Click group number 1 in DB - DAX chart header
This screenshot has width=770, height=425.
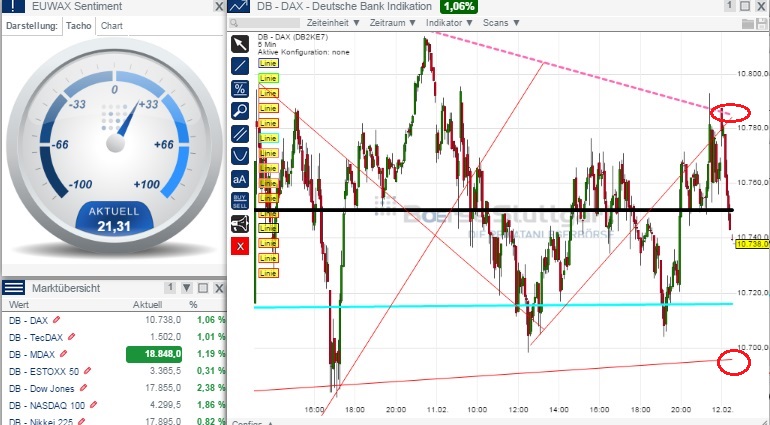(x=729, y=6)
